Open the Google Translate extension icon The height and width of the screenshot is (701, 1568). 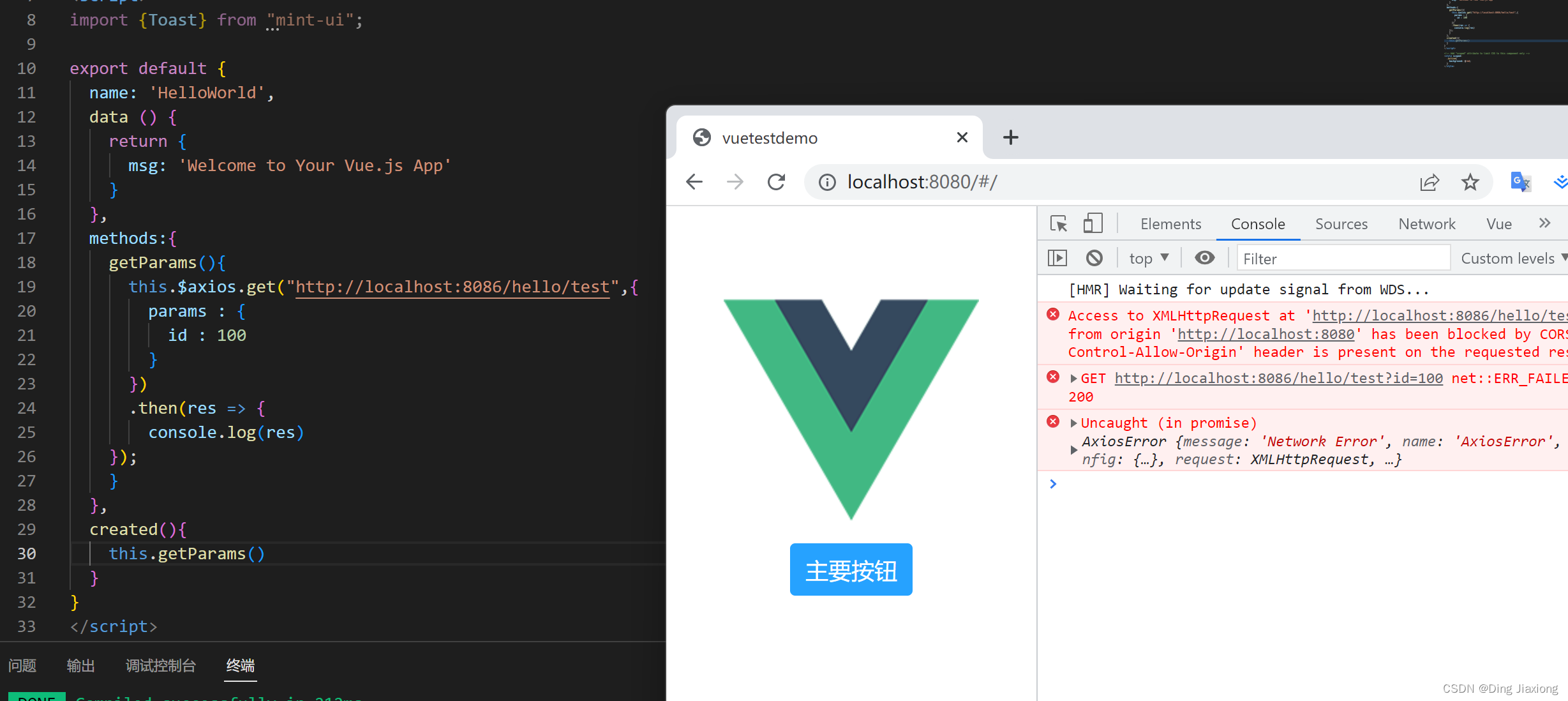click(1521, 182)
